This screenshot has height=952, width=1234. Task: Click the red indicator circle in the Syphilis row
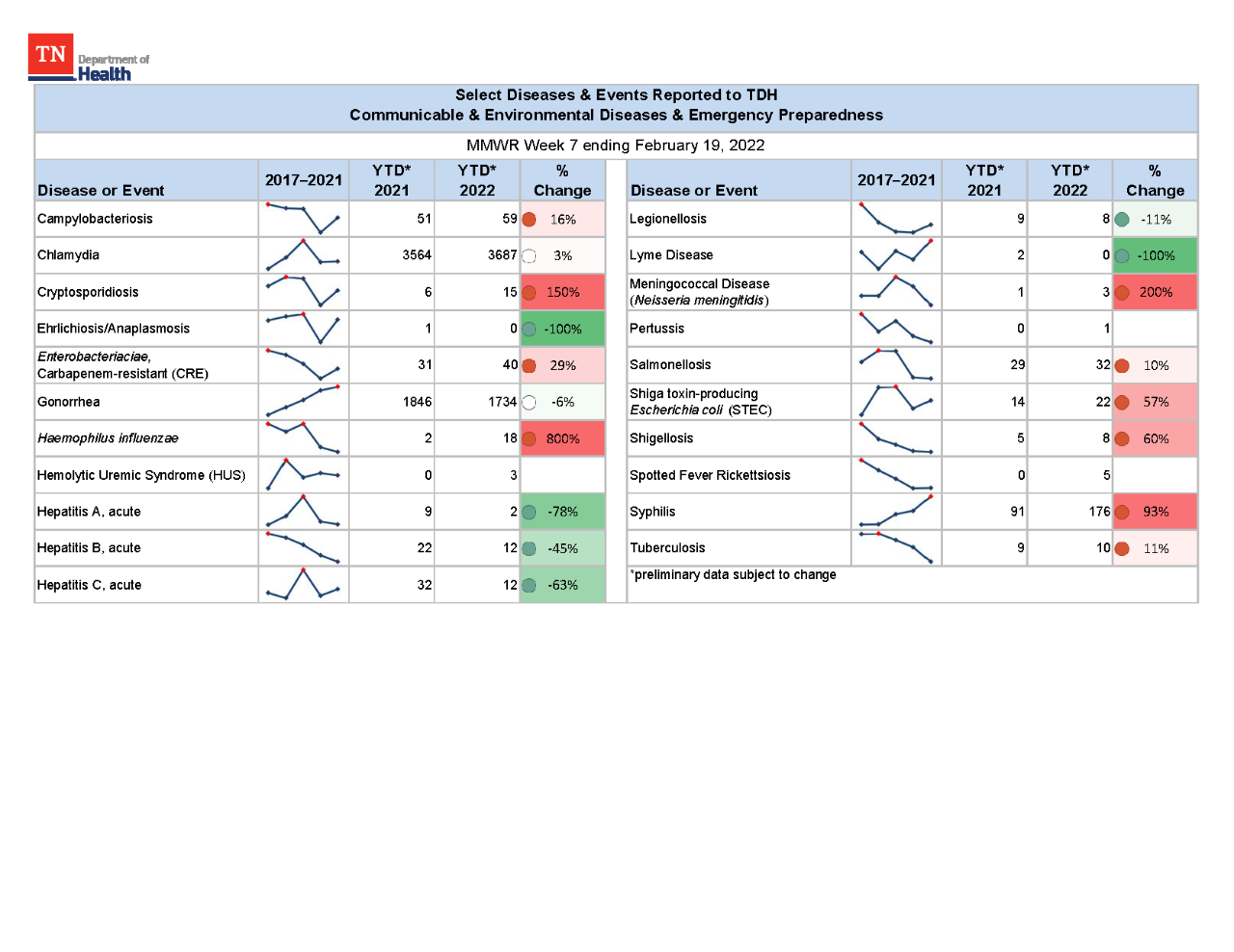(x=1122, y=513)
